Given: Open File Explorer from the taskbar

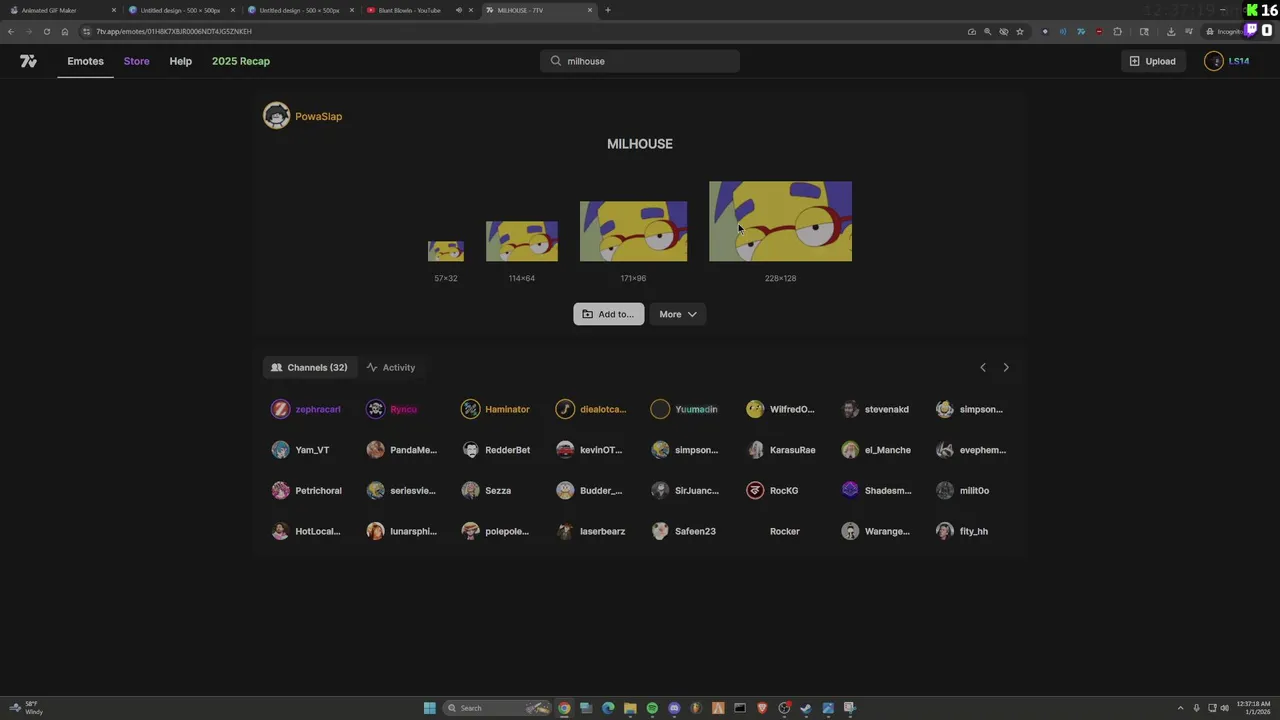Looking at the screenshot, I should (630, 708).
